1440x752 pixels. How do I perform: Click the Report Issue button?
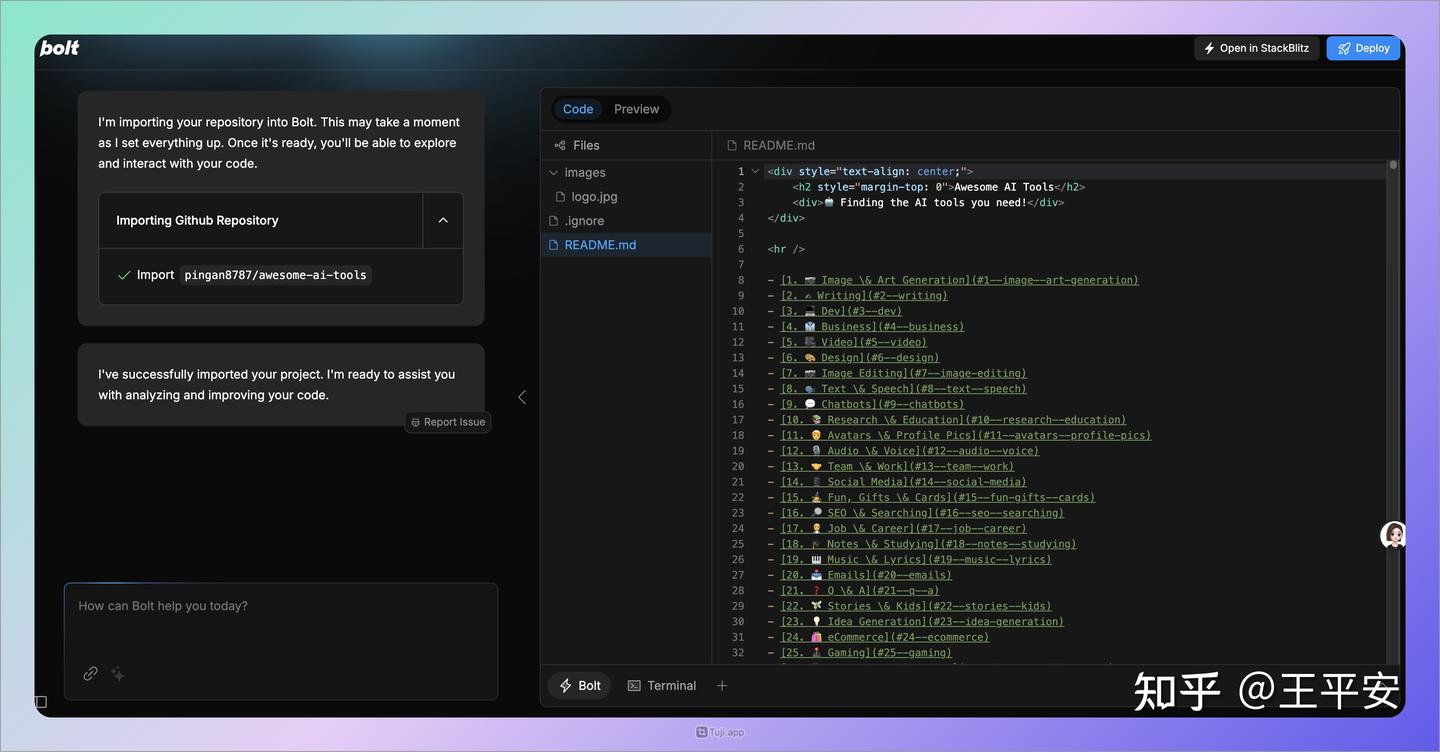coord(448,422)
